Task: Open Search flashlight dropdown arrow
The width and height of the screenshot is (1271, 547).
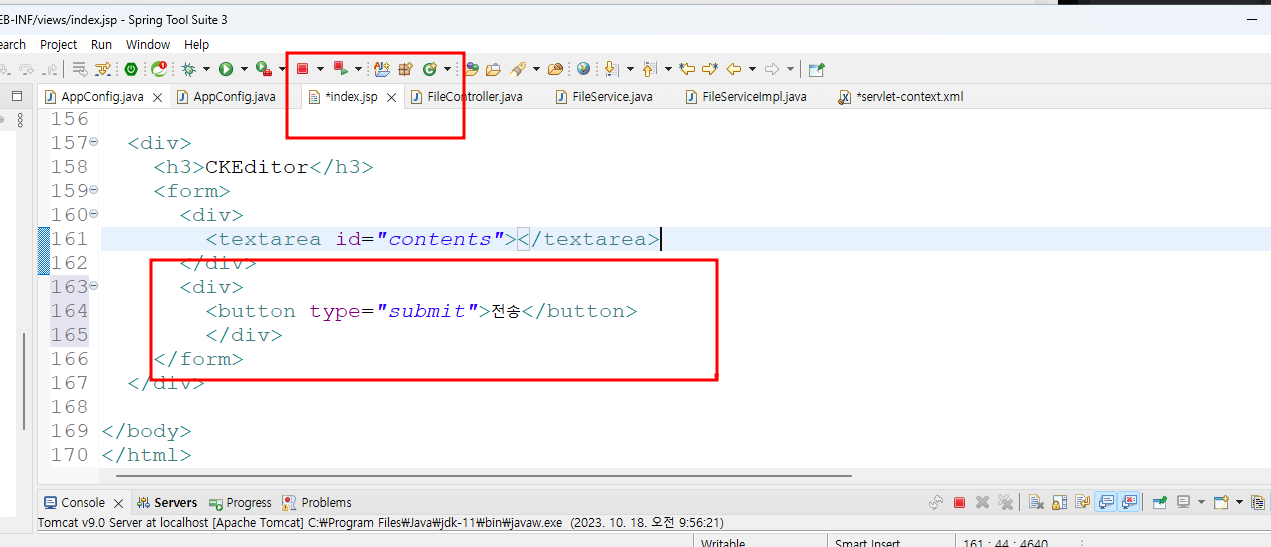Action: click(536, 69)
